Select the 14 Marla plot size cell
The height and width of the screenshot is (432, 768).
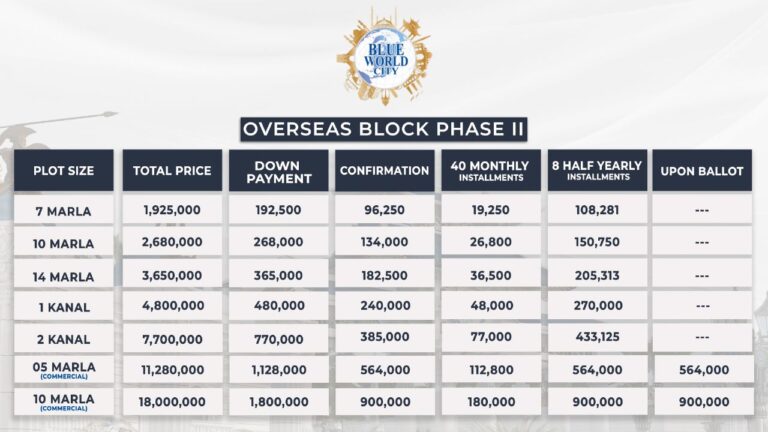(x=64, y=274)
